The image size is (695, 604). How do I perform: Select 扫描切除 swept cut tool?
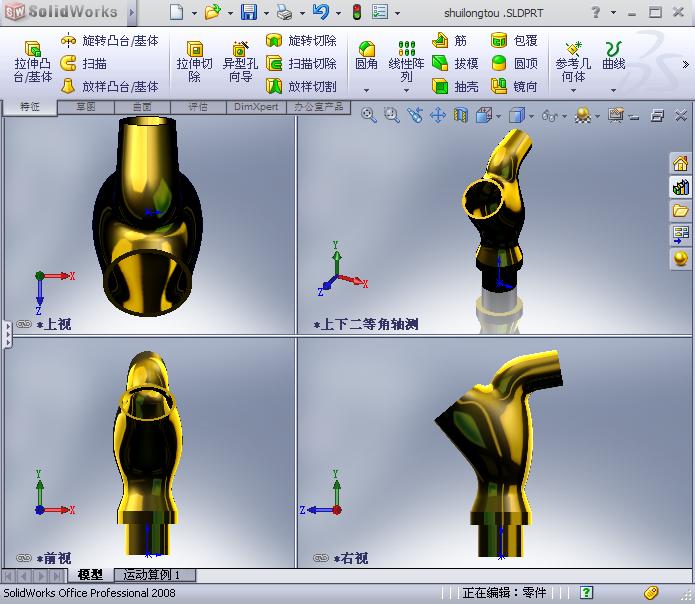pos(301,63)
